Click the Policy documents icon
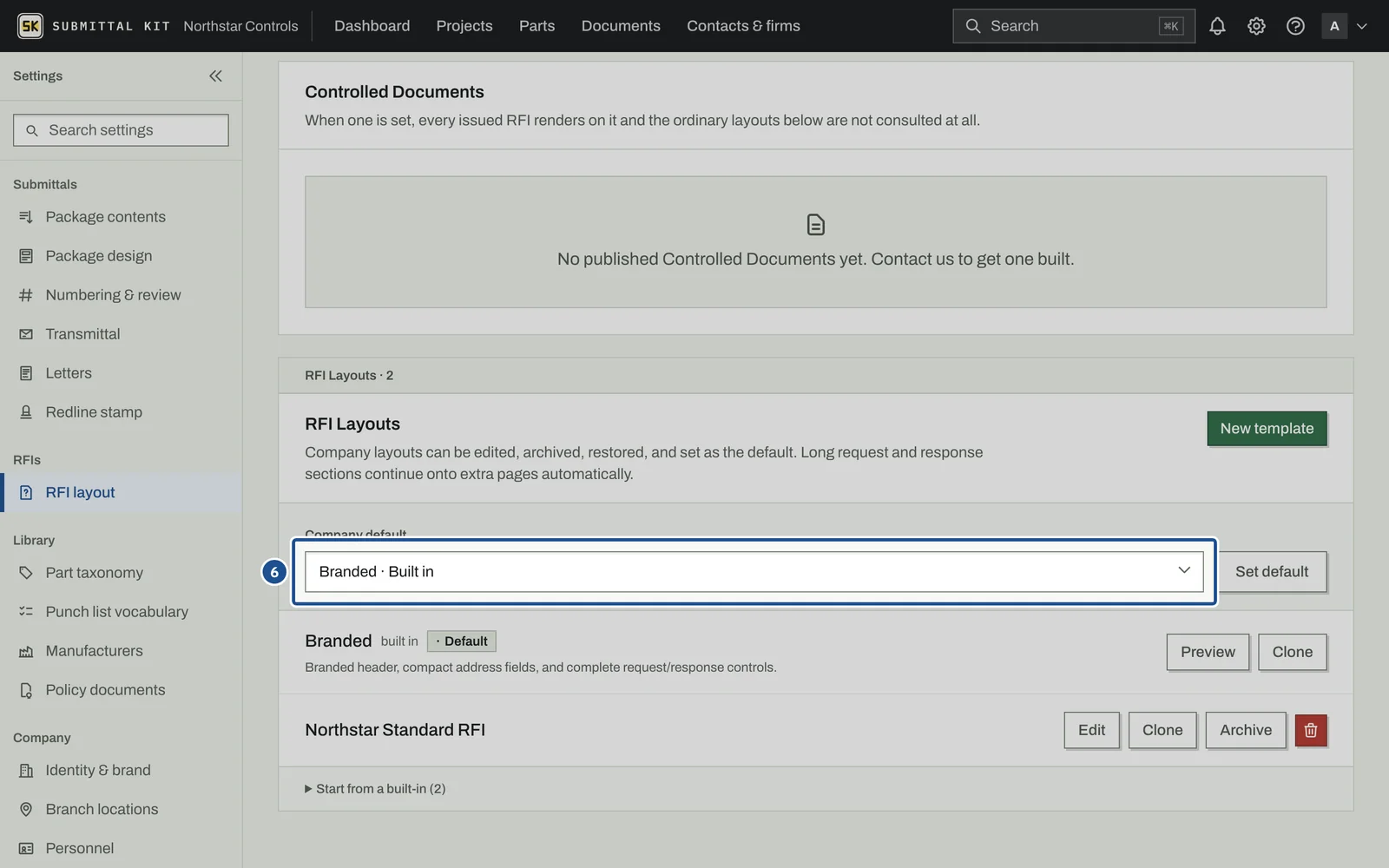 coord(26,690)
